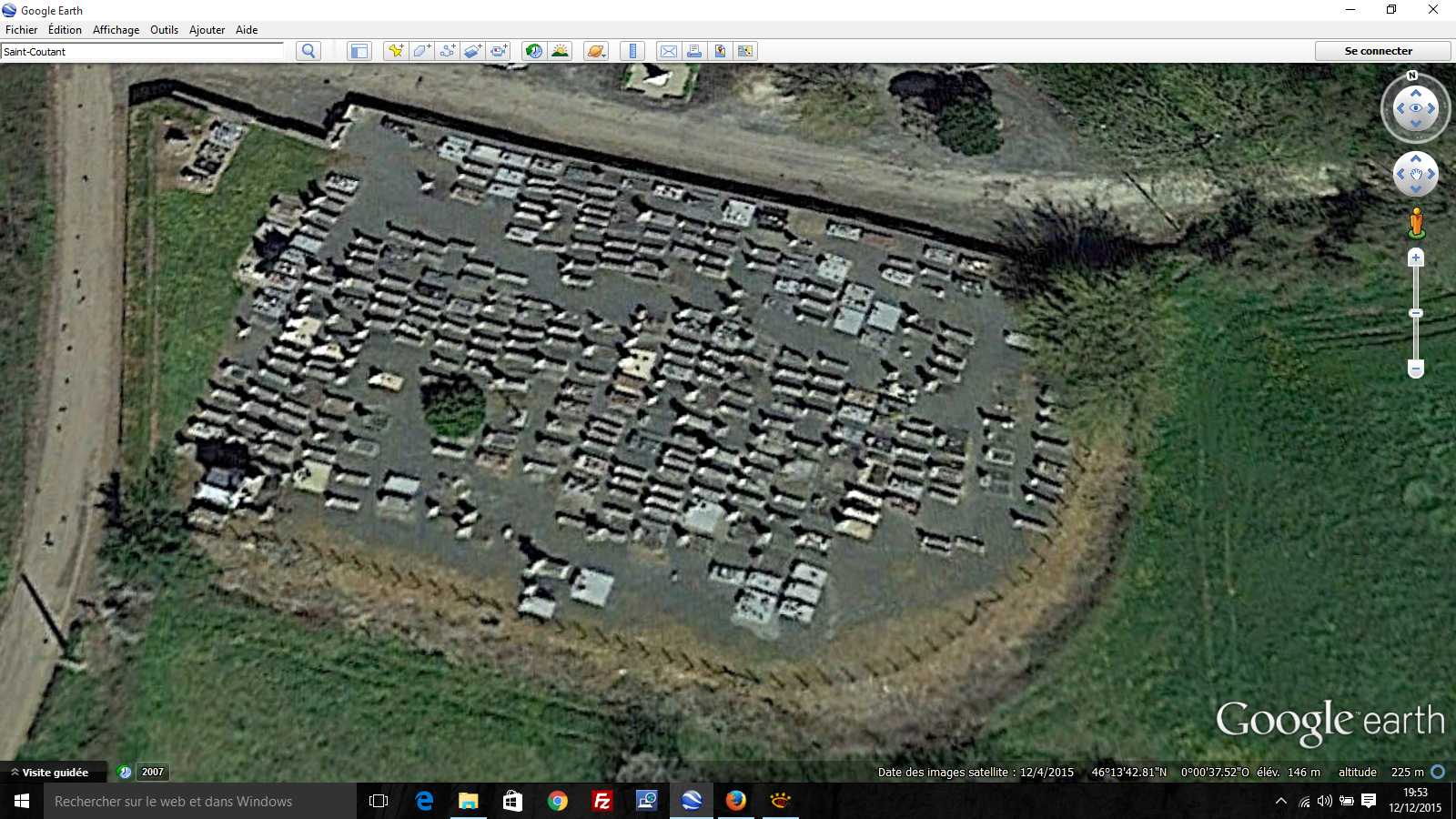This screenshot has width=1456, height=819.
Task: Click the Windows taskbar search box
Action: (x=200, y=801)
